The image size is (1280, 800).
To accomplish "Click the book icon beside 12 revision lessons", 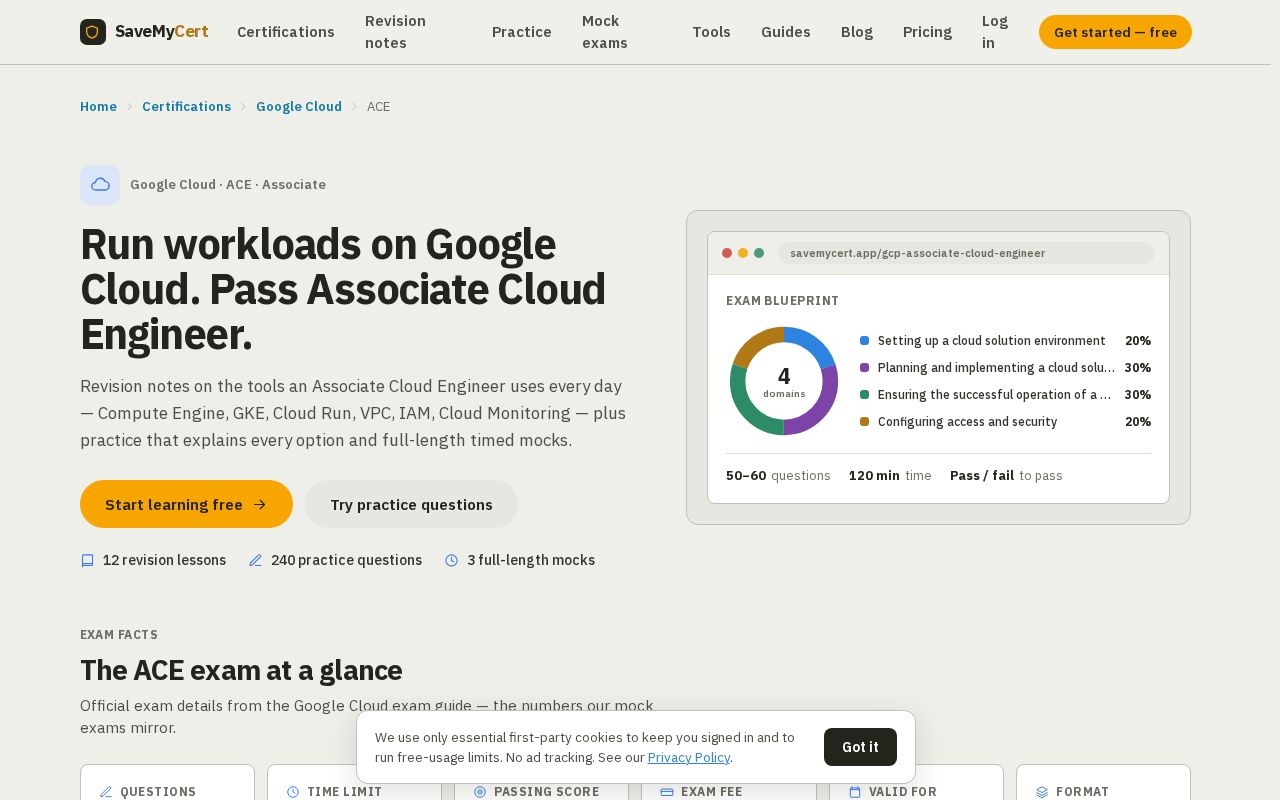I will (87, 561).
